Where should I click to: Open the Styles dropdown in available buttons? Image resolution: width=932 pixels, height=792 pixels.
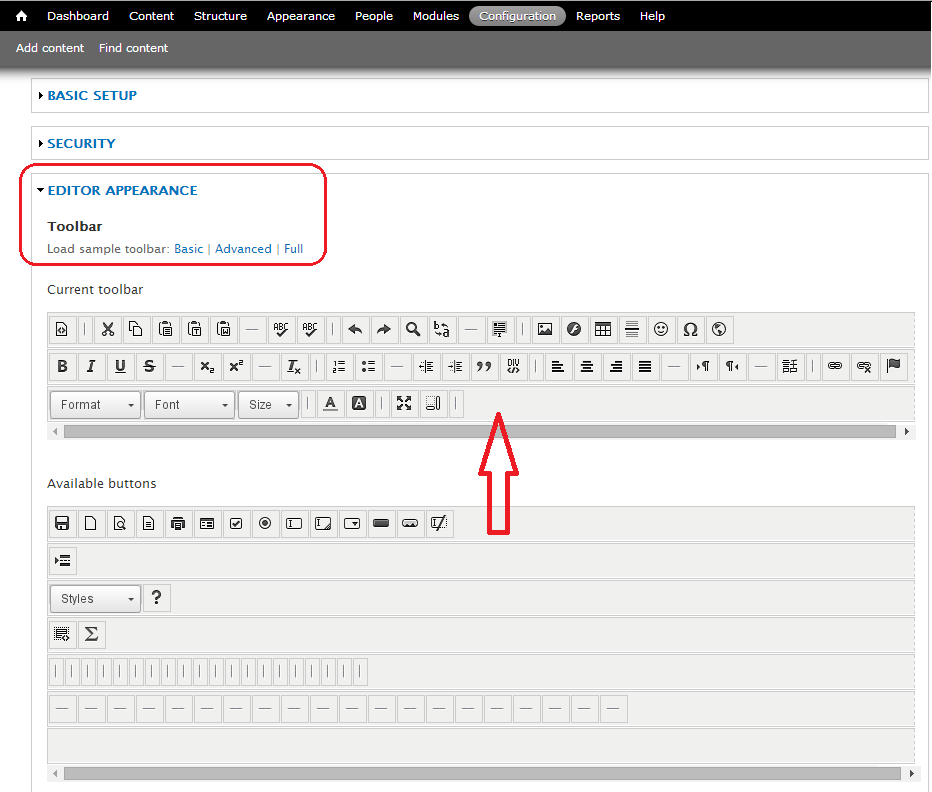[95, 599]
